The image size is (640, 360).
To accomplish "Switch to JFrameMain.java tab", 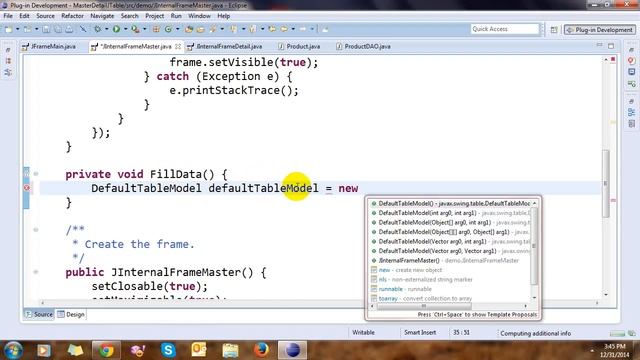I will (49, 47).
